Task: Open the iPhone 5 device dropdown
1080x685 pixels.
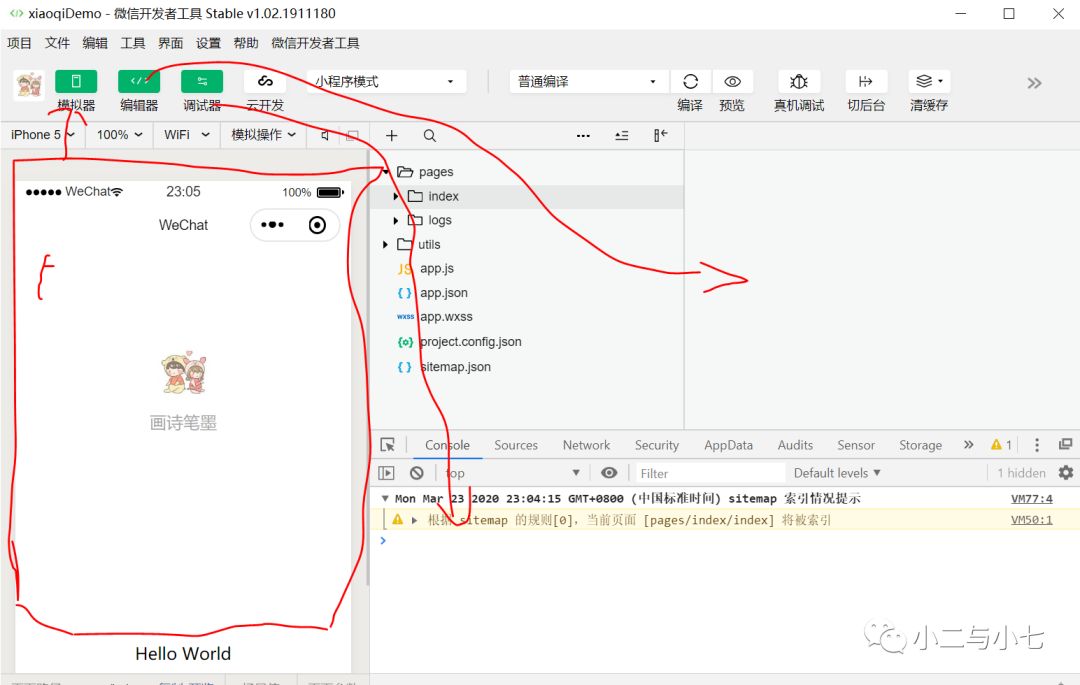Action: tap(43, 135)
